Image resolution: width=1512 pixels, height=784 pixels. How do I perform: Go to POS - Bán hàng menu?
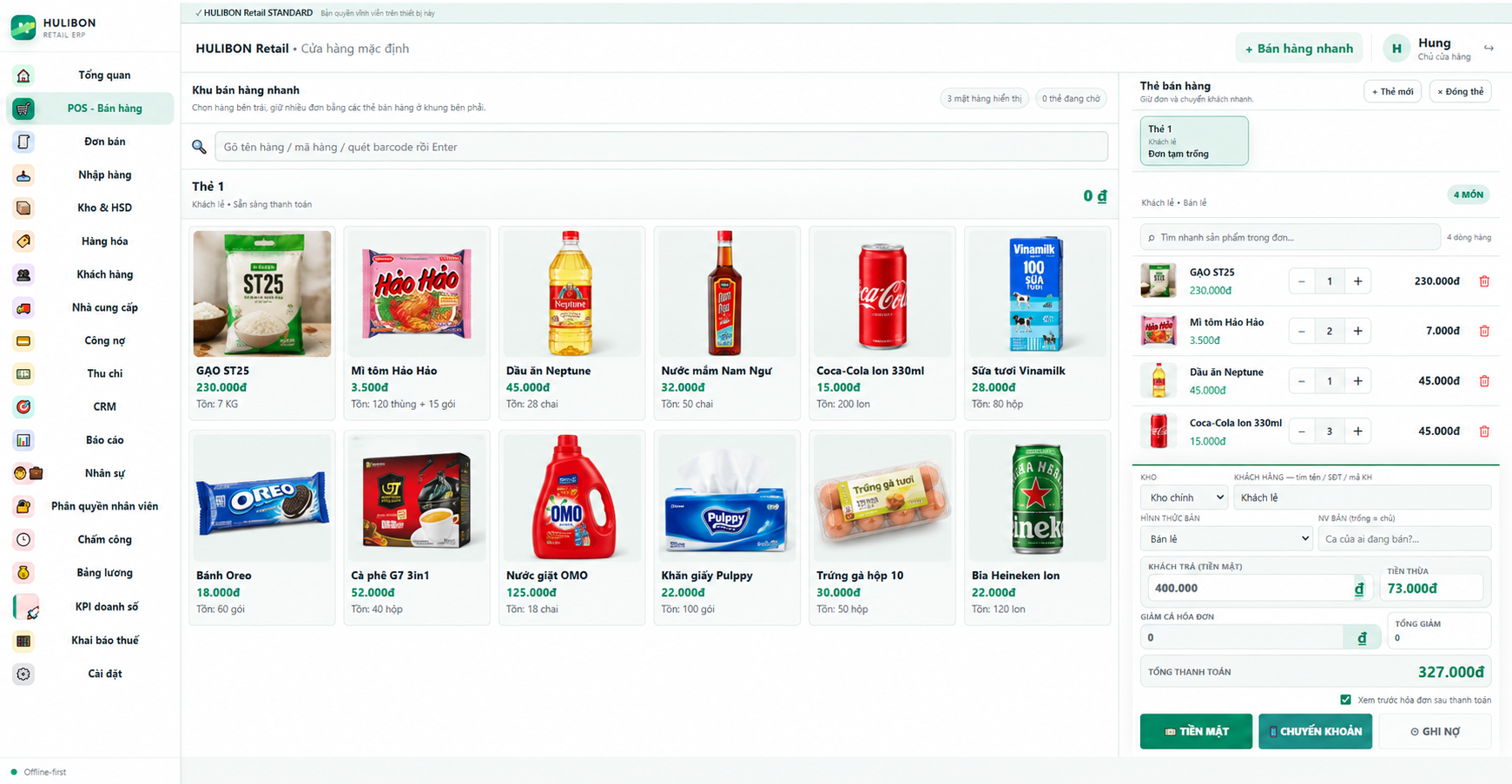coord(90,109)
